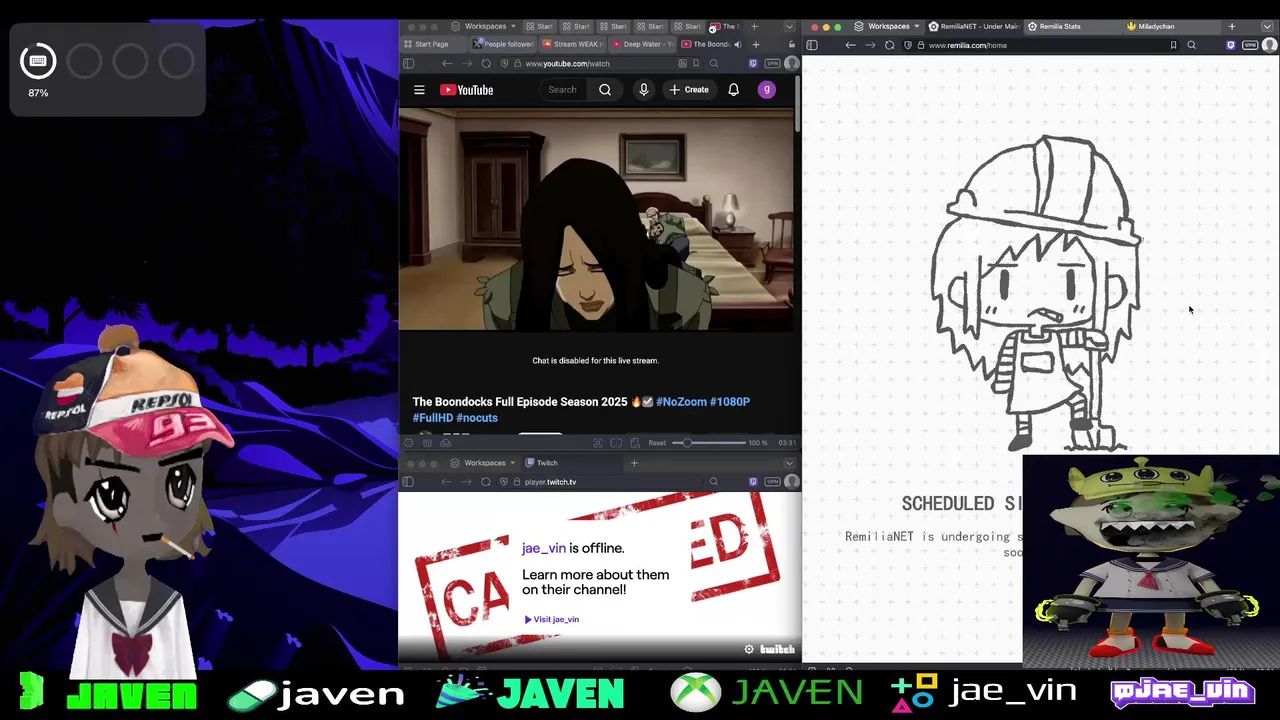Expand Workspaces dropdown in the Twitch window
The width and height of the screenshot is (1280, 720).
point(484,463)
